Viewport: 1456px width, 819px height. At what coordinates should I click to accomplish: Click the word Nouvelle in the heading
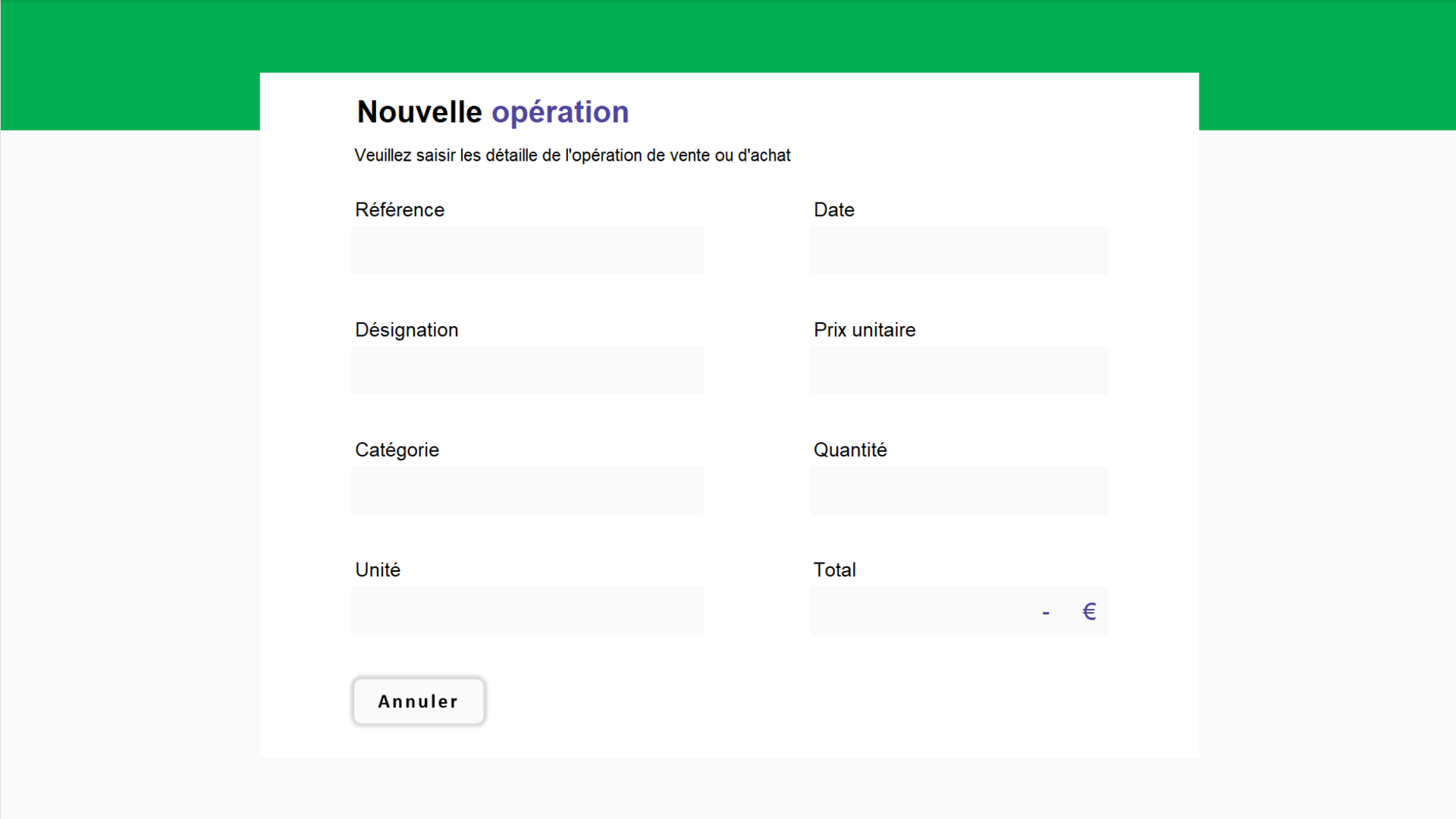[419, 112]
